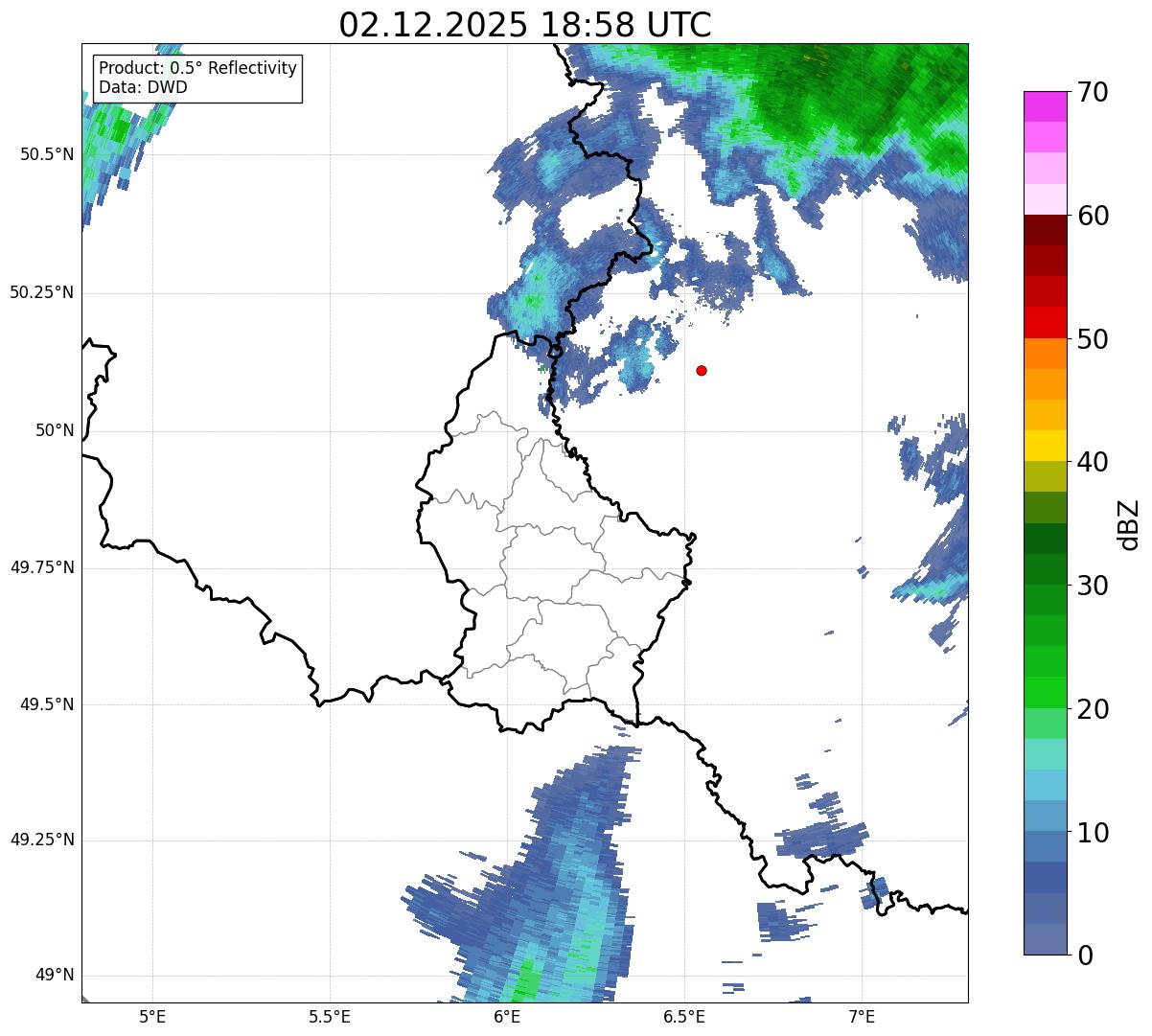Click the longitude label 7°E
Image resolution: width=1152 pixels, height=1036 pixels.
[862, 1016]
